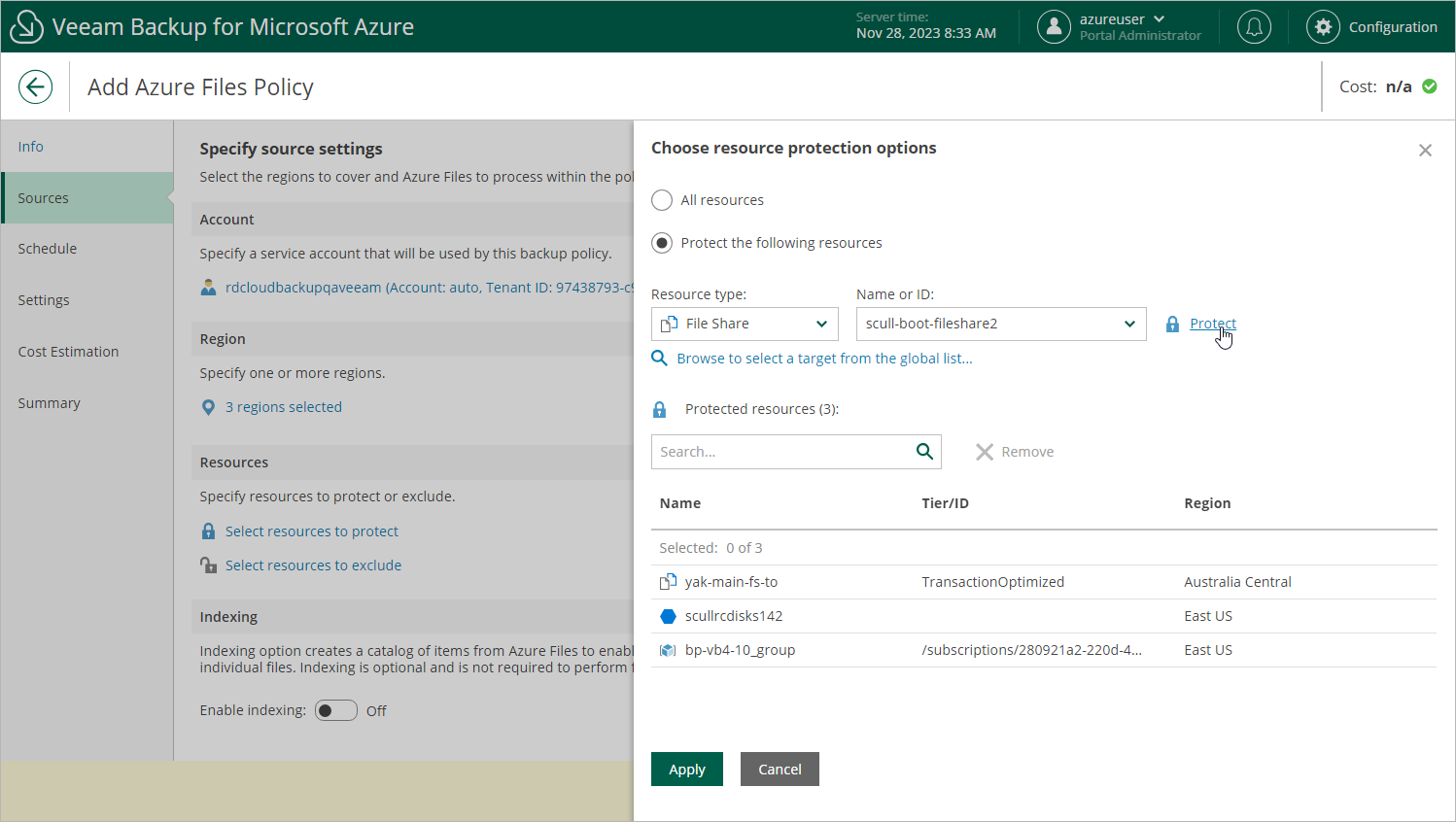
Task: Select the All resources radio button
Action: click(662, 200)
